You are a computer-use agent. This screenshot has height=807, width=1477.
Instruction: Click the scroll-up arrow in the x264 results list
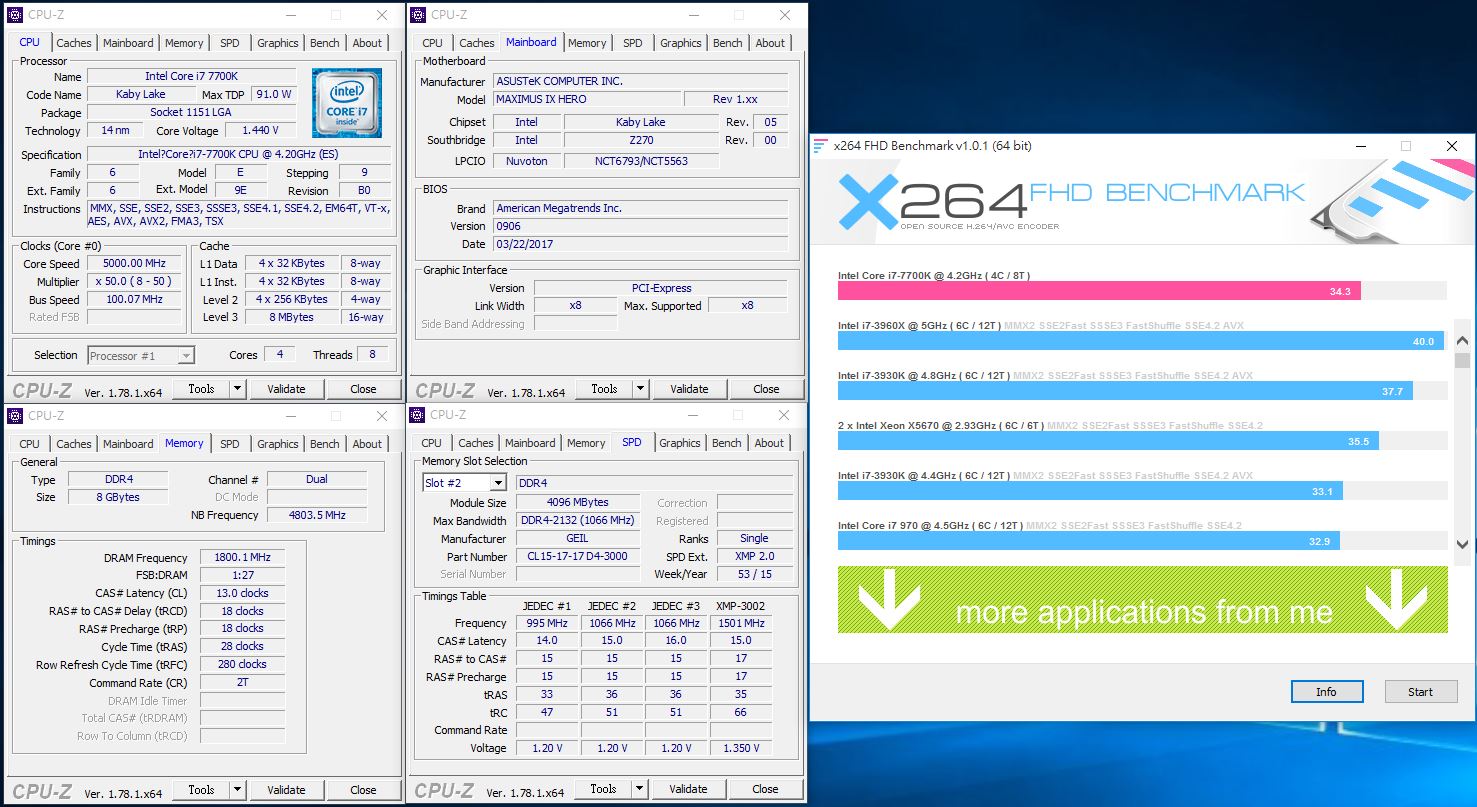click(x=1461, y=341)
